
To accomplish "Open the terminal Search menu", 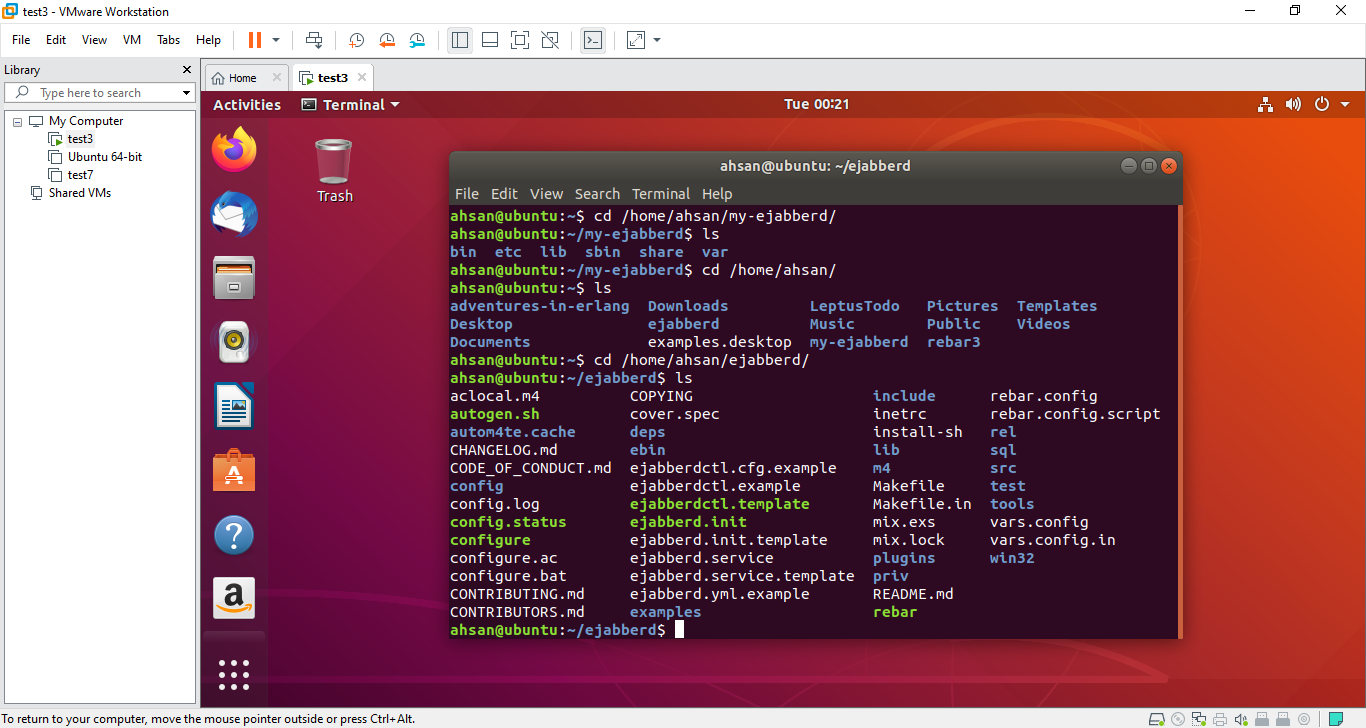I will (597, 194).
